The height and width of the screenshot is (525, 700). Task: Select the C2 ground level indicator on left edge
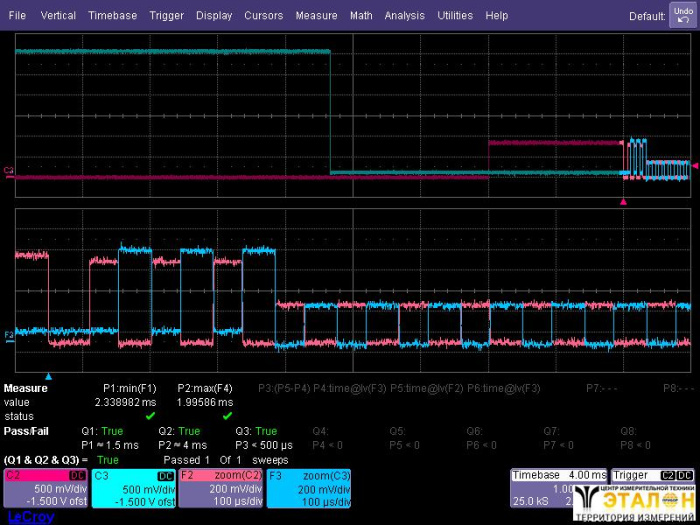click(x=8, y=171)
